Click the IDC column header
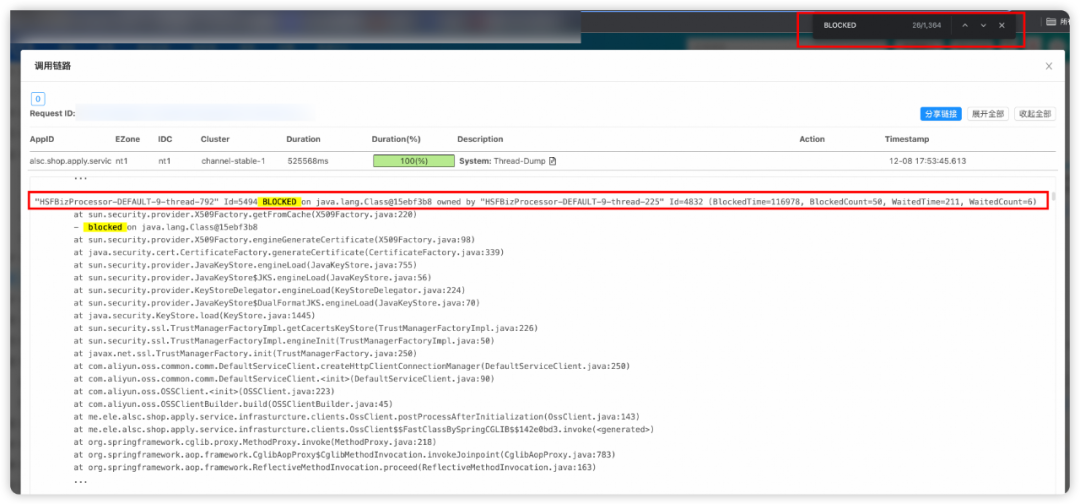The image size is (1080, 504). pos(165,139)
